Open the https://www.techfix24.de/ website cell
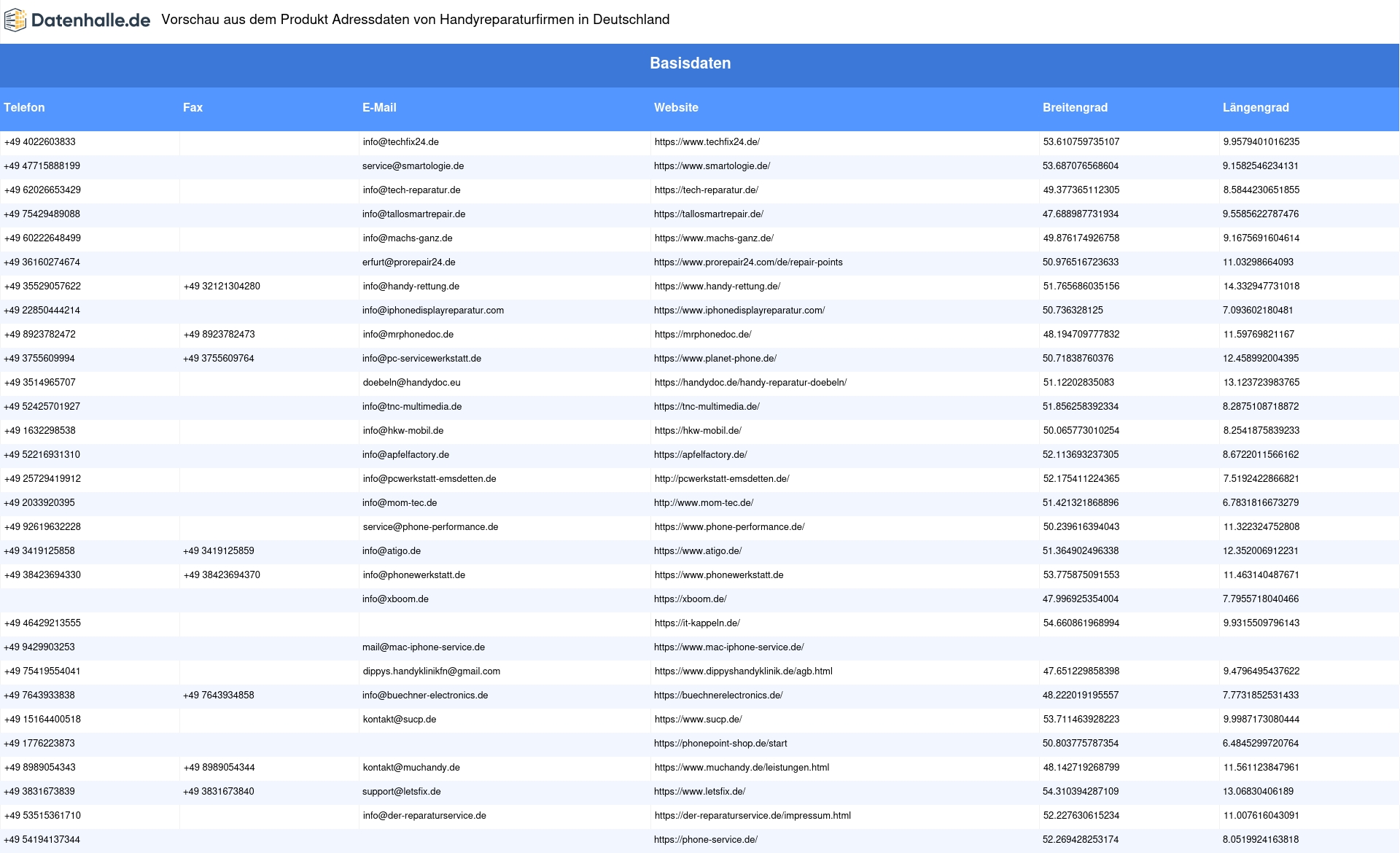 [707, 142]
